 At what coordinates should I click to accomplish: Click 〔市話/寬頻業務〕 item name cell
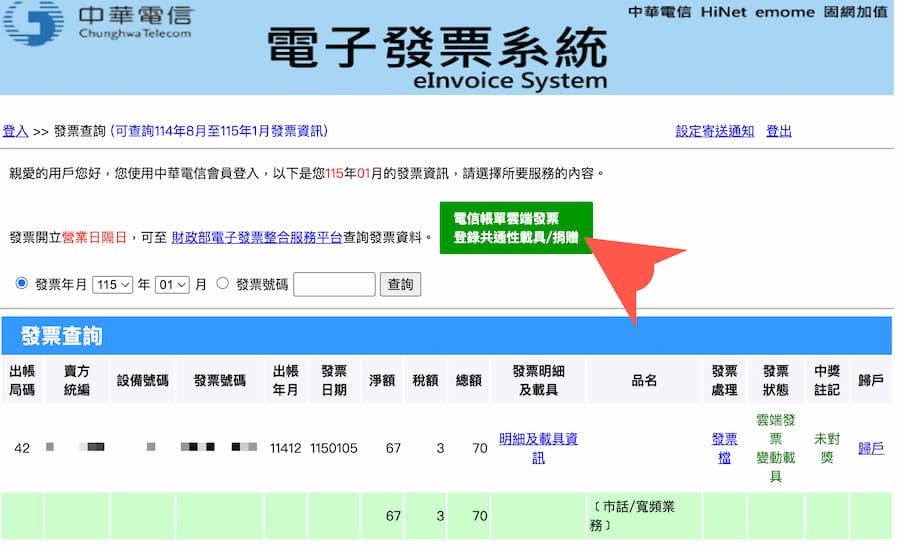coord(644,515)
